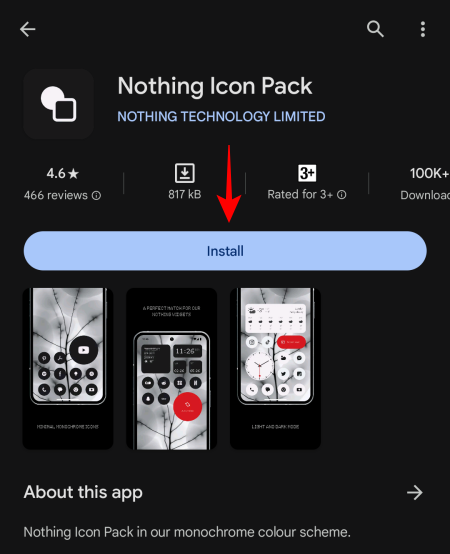
Task: Tap the download size icon above 817 kB
Action: point(185,173)
